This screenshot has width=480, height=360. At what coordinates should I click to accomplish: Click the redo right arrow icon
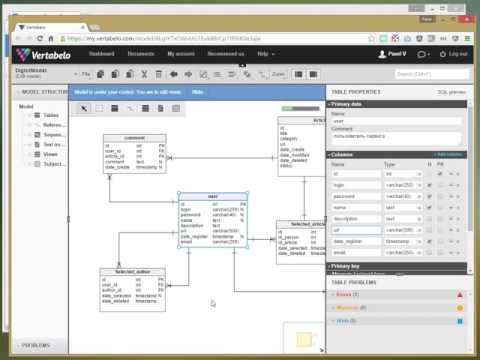pos(188,74)
